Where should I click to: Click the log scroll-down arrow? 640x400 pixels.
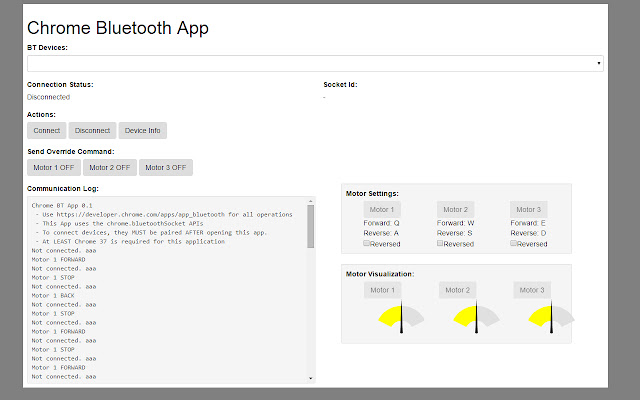[311, 378]
